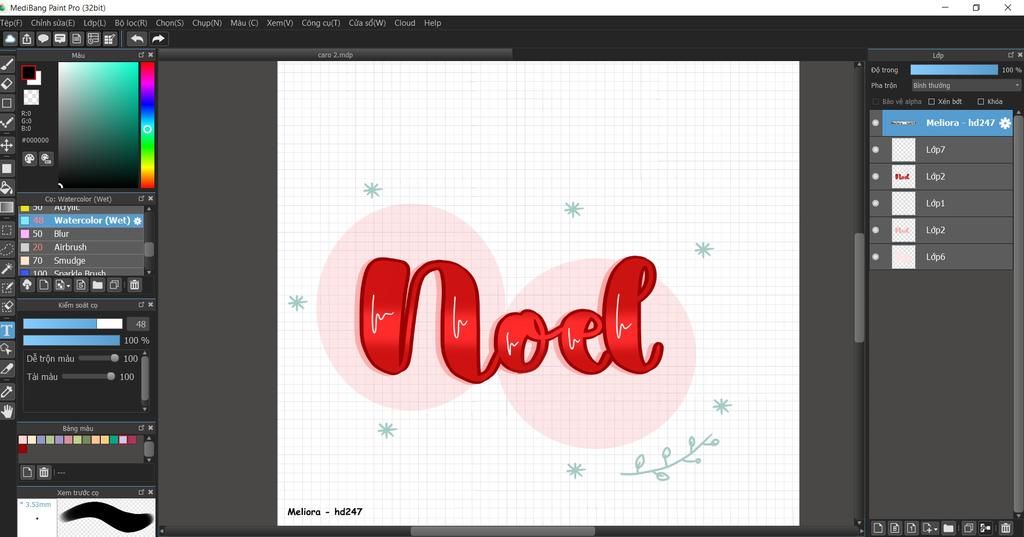Click the brush size value field 48
The width and height of the screenshot is (1024, 537).
[x=138, y=324]
